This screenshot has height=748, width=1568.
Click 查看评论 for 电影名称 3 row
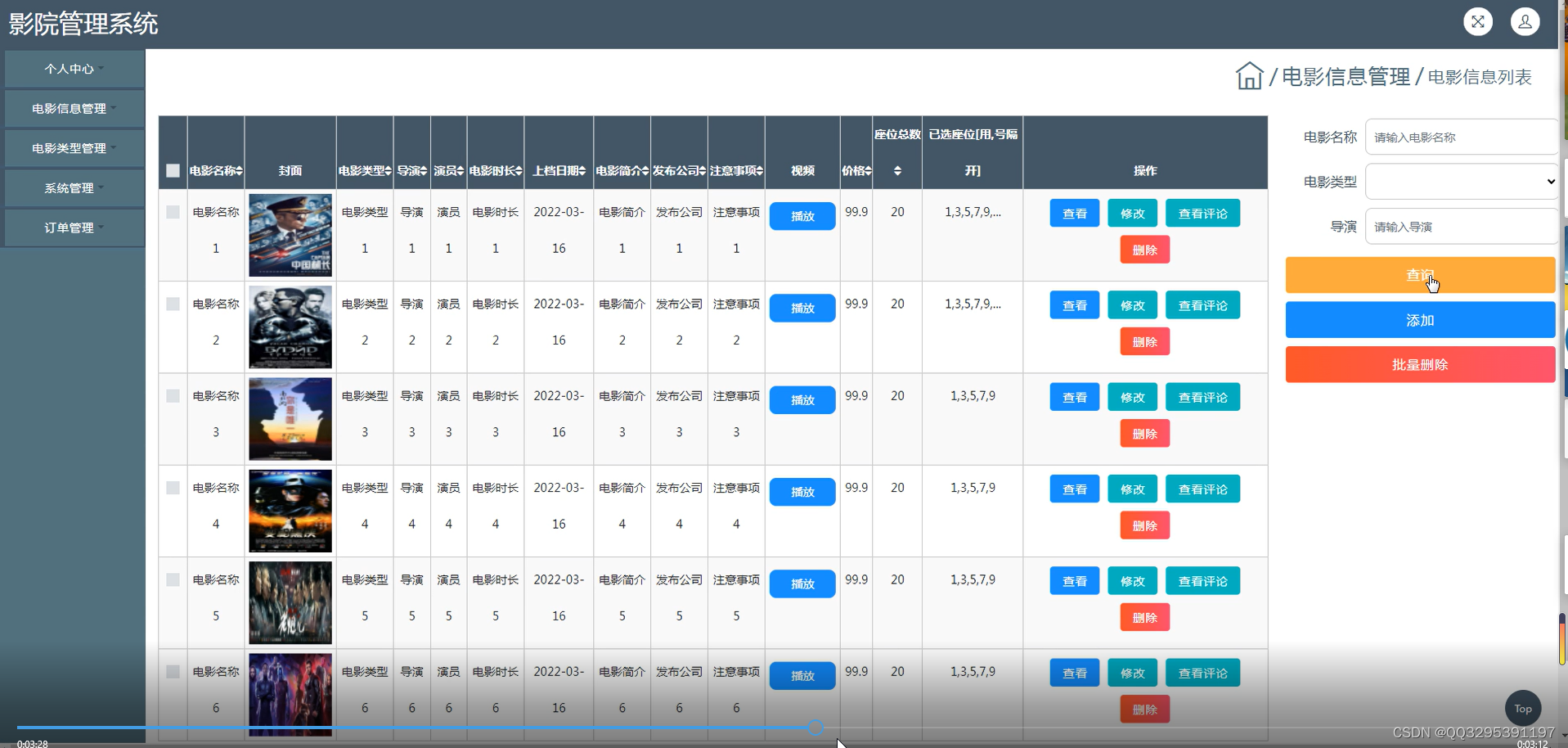click(x=1202, y=397)
